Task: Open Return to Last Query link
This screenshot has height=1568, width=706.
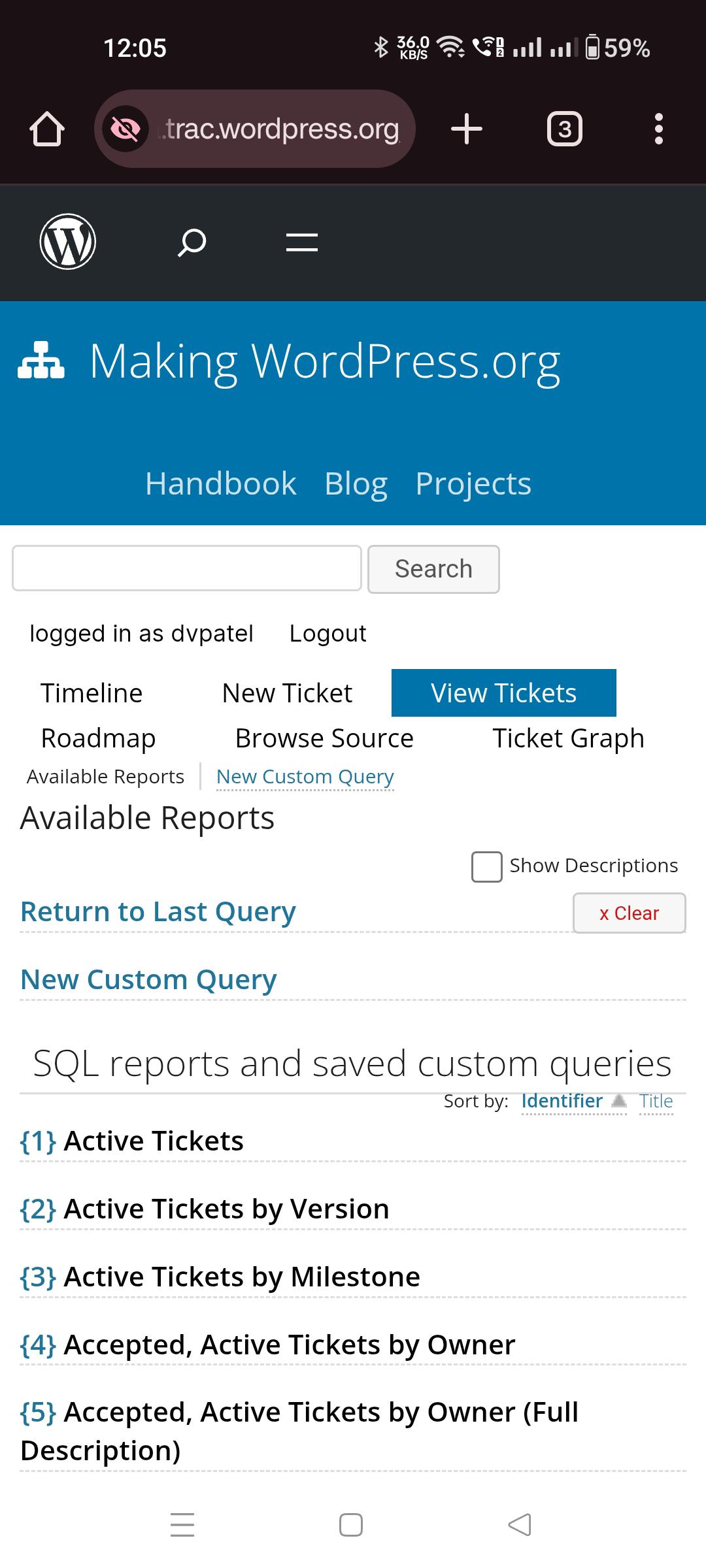Action: tap(158, 911)
